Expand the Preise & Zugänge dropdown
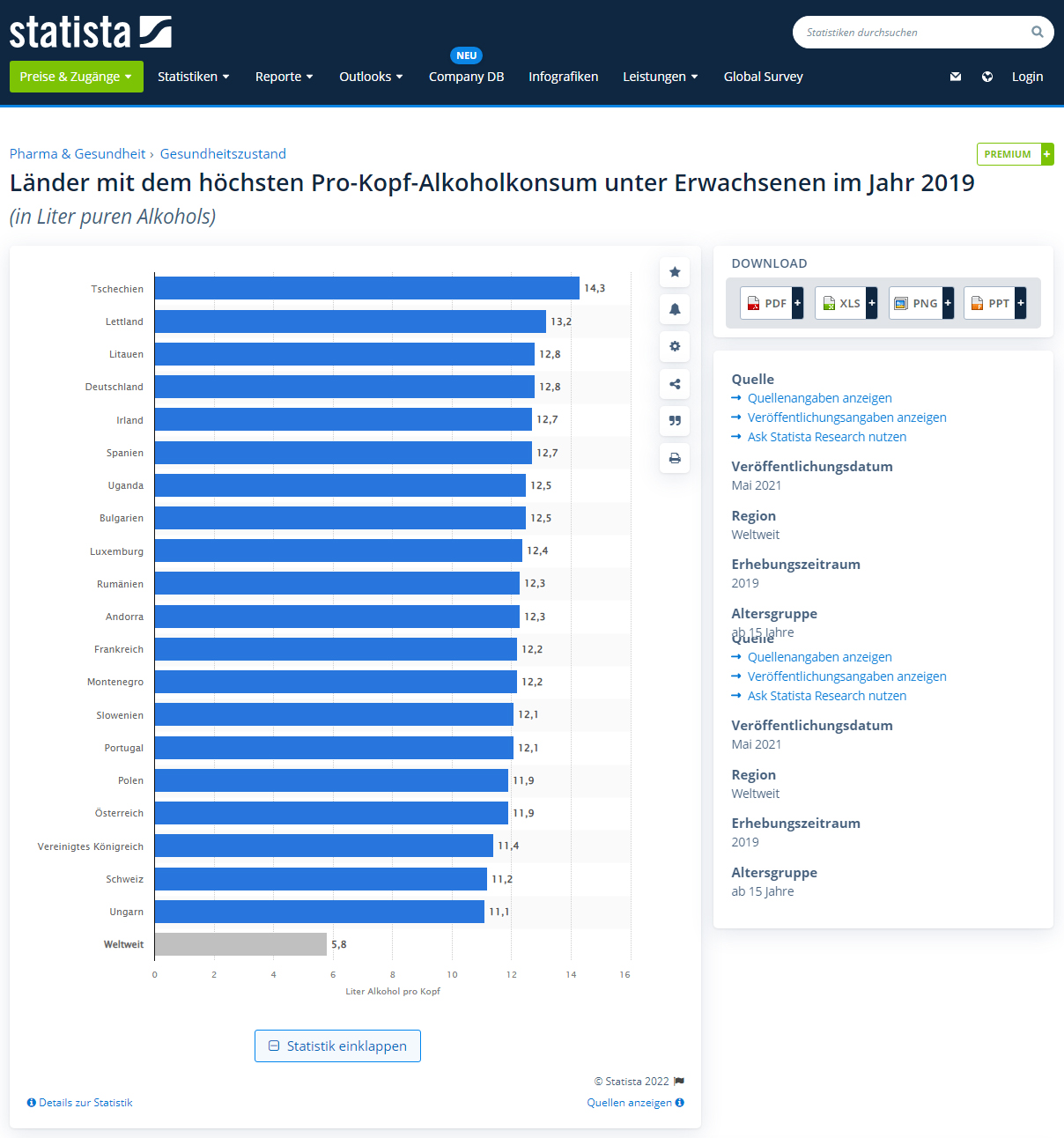1064x1138 pixels. (76, 77)
